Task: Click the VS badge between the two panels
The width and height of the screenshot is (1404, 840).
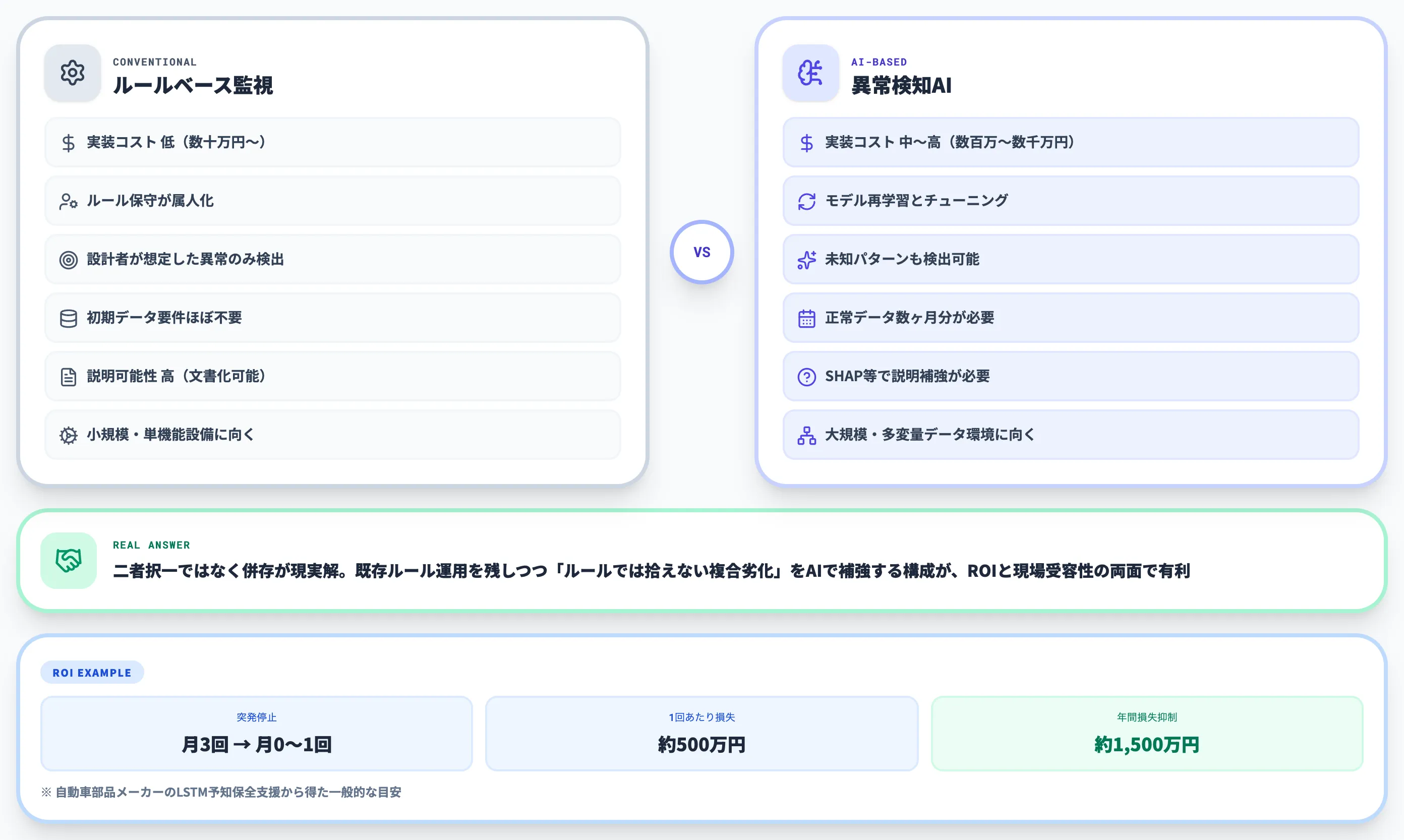Action: [702, 252]
